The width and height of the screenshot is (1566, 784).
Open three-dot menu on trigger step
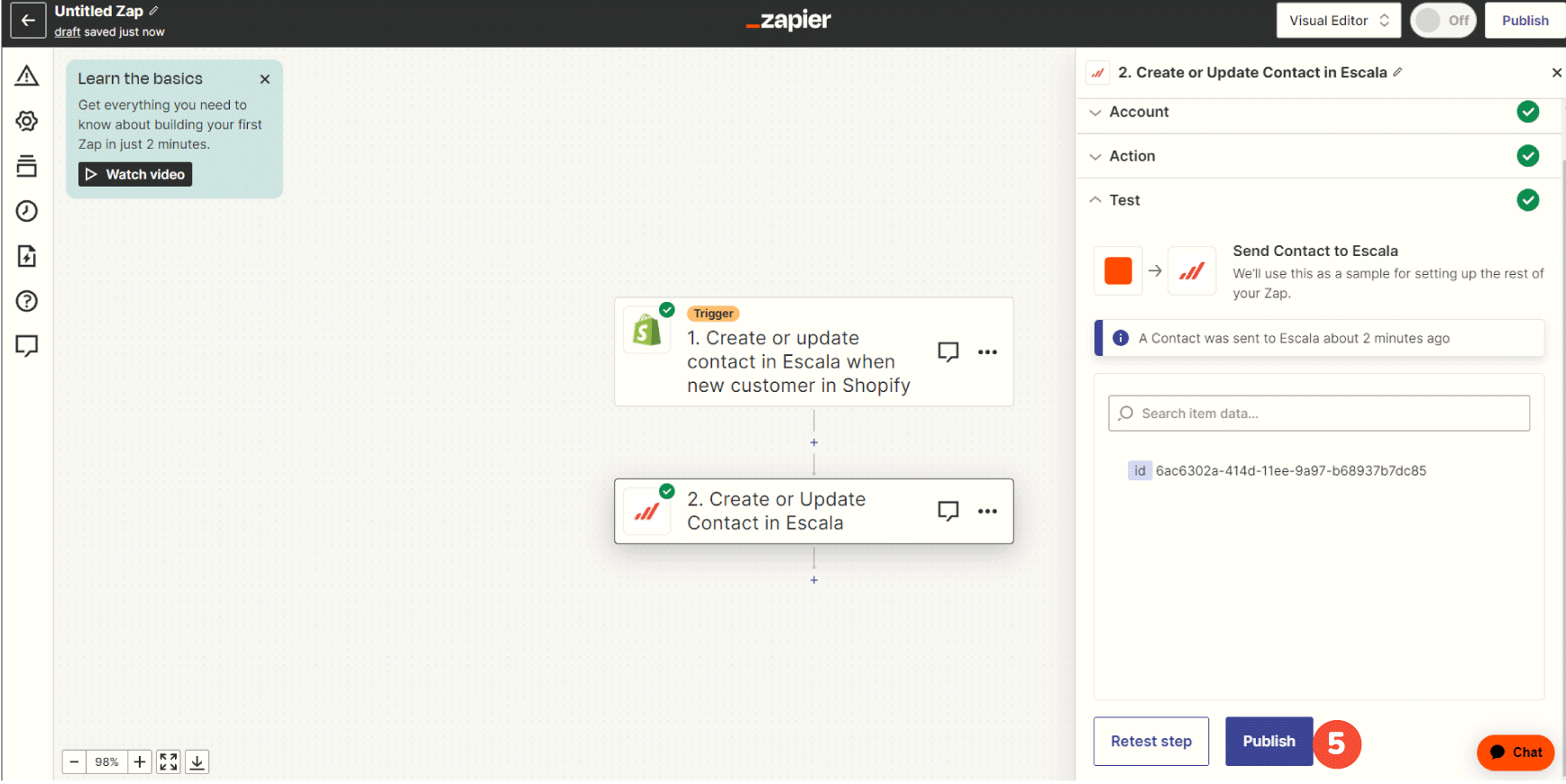(988, 351)
